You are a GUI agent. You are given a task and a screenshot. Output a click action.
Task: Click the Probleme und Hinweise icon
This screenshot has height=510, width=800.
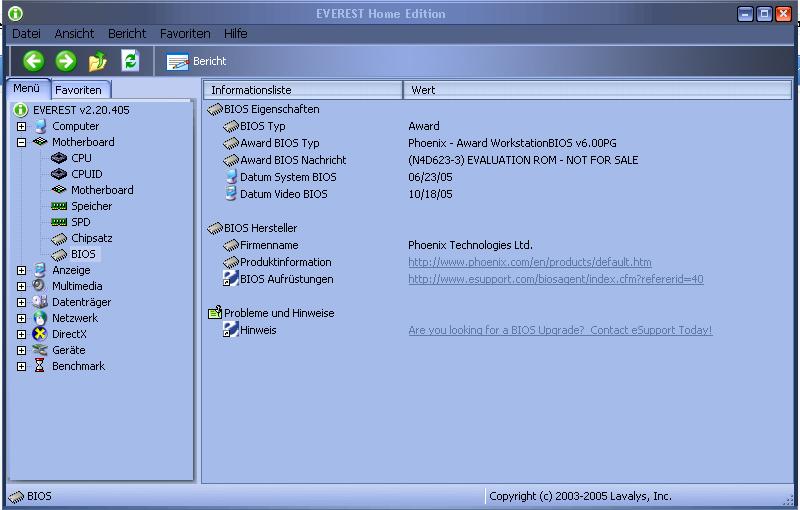pos(215,313)
